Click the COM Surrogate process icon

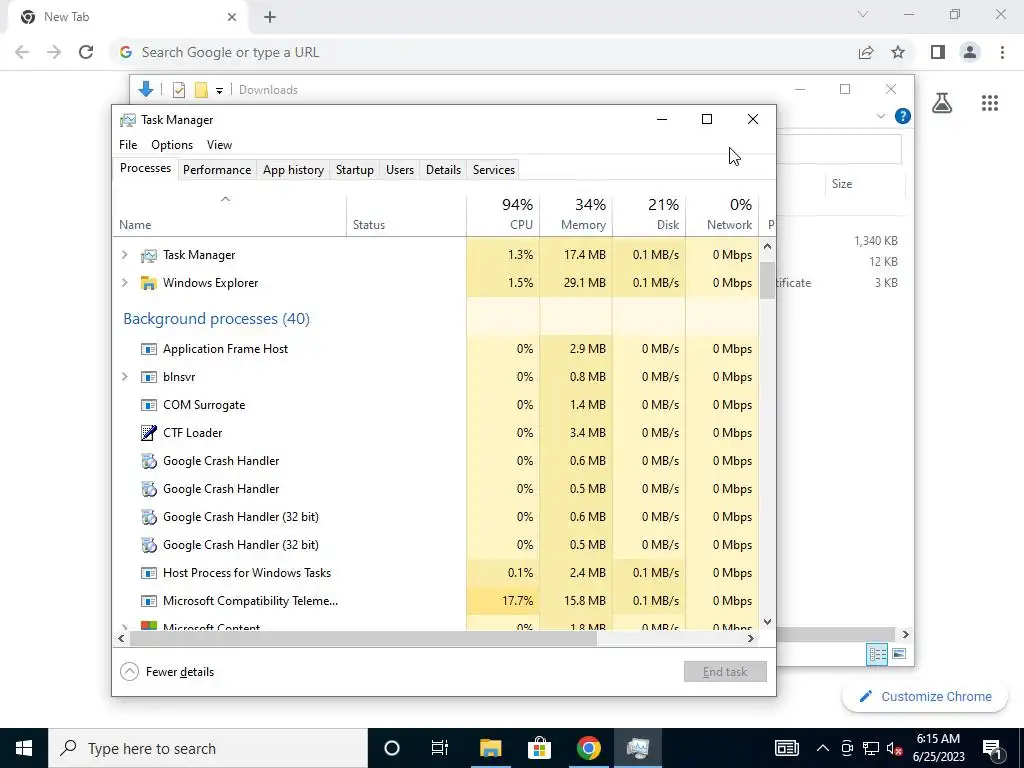(x=149, y=406)
